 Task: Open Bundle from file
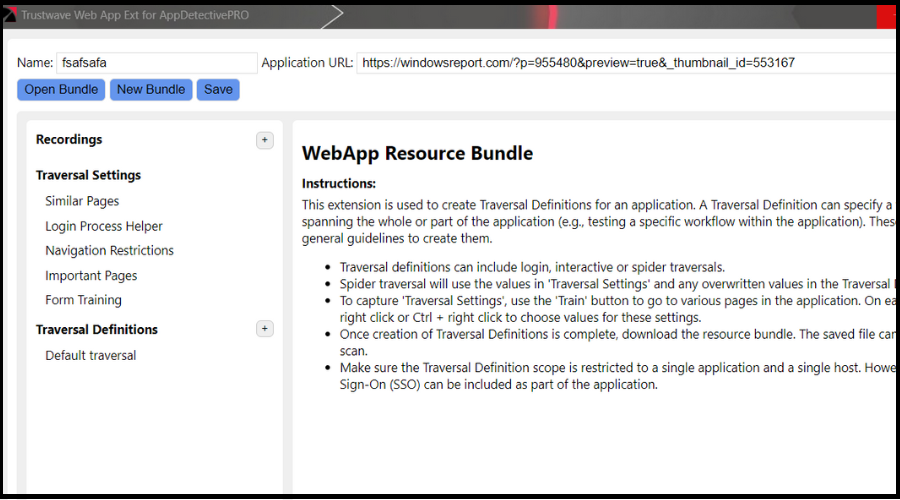click(61, 90)
